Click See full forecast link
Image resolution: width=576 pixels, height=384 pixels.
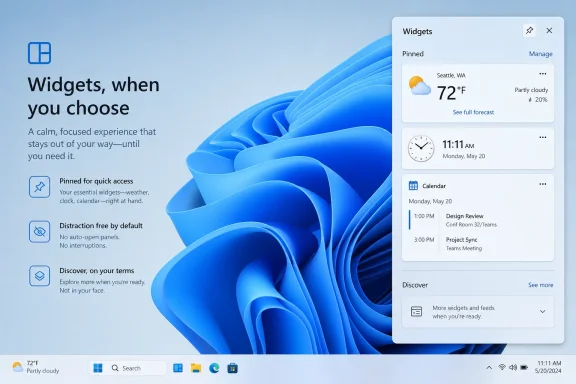(x=473, y=112)
